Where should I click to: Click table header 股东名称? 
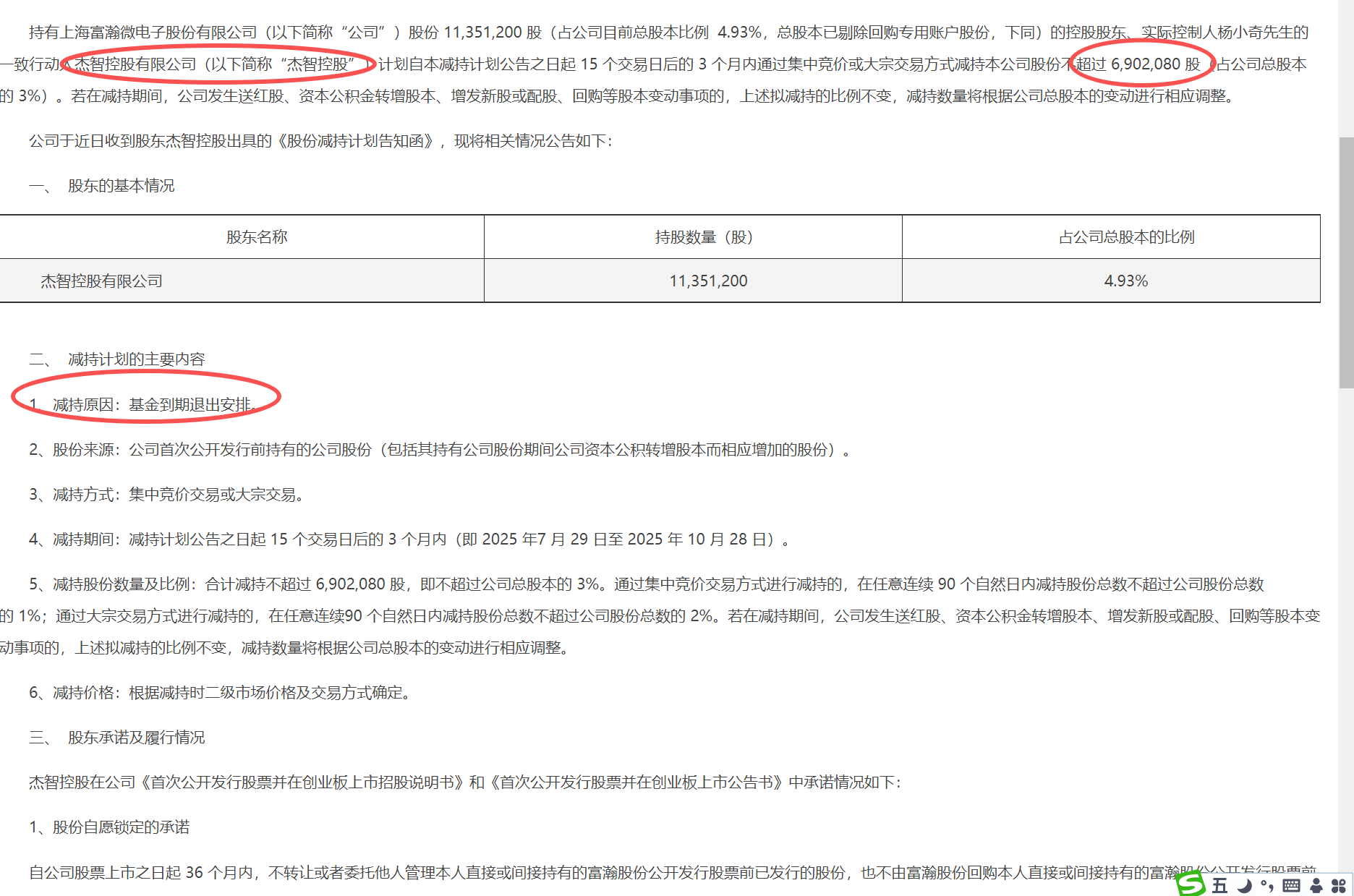tap(257, 237)
